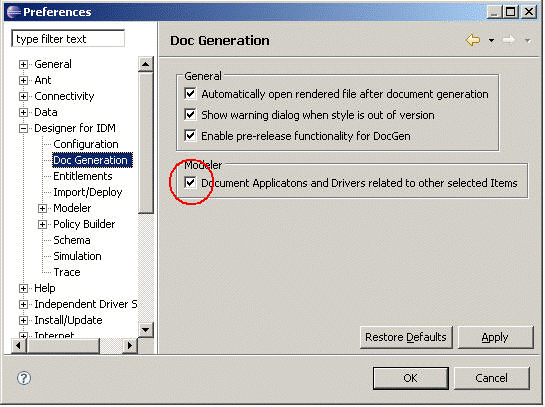The height and width of the screenshot is (407, 545).
Task: Open the help question mark icon
Action: [x=24, y=378]
